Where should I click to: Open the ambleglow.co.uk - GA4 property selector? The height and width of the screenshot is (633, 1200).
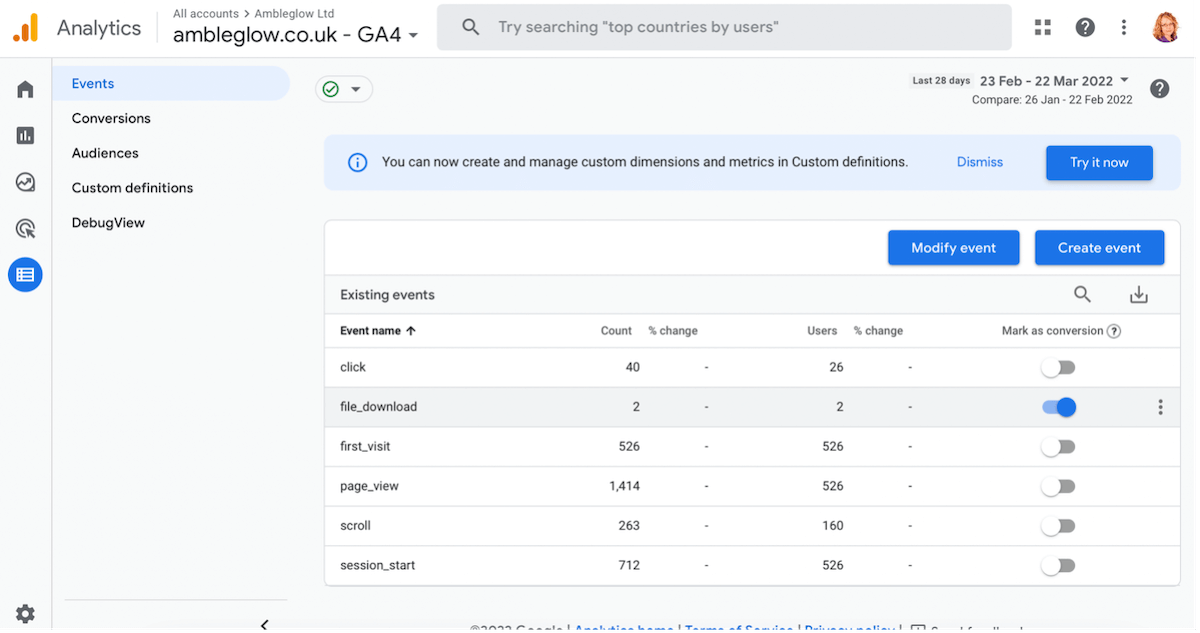(296, 35)
